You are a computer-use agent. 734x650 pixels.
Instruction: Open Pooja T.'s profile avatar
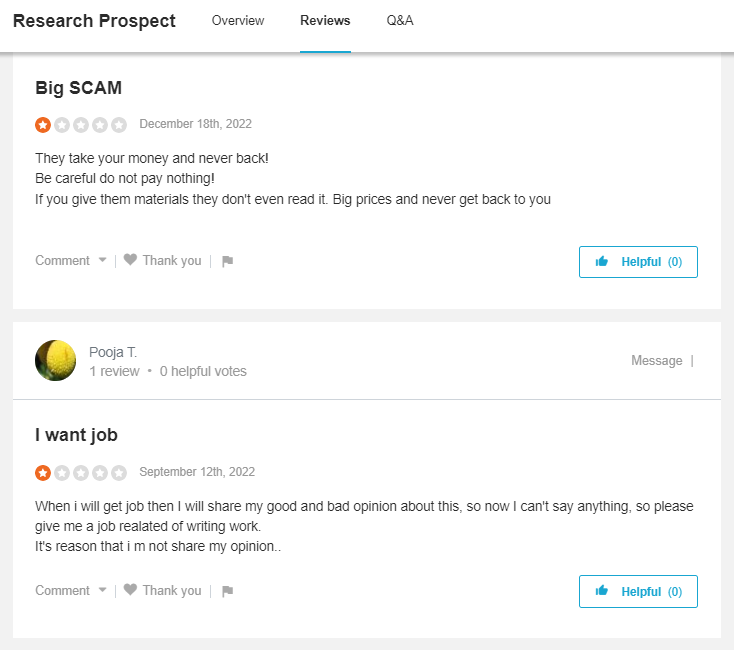click(56, 361)
